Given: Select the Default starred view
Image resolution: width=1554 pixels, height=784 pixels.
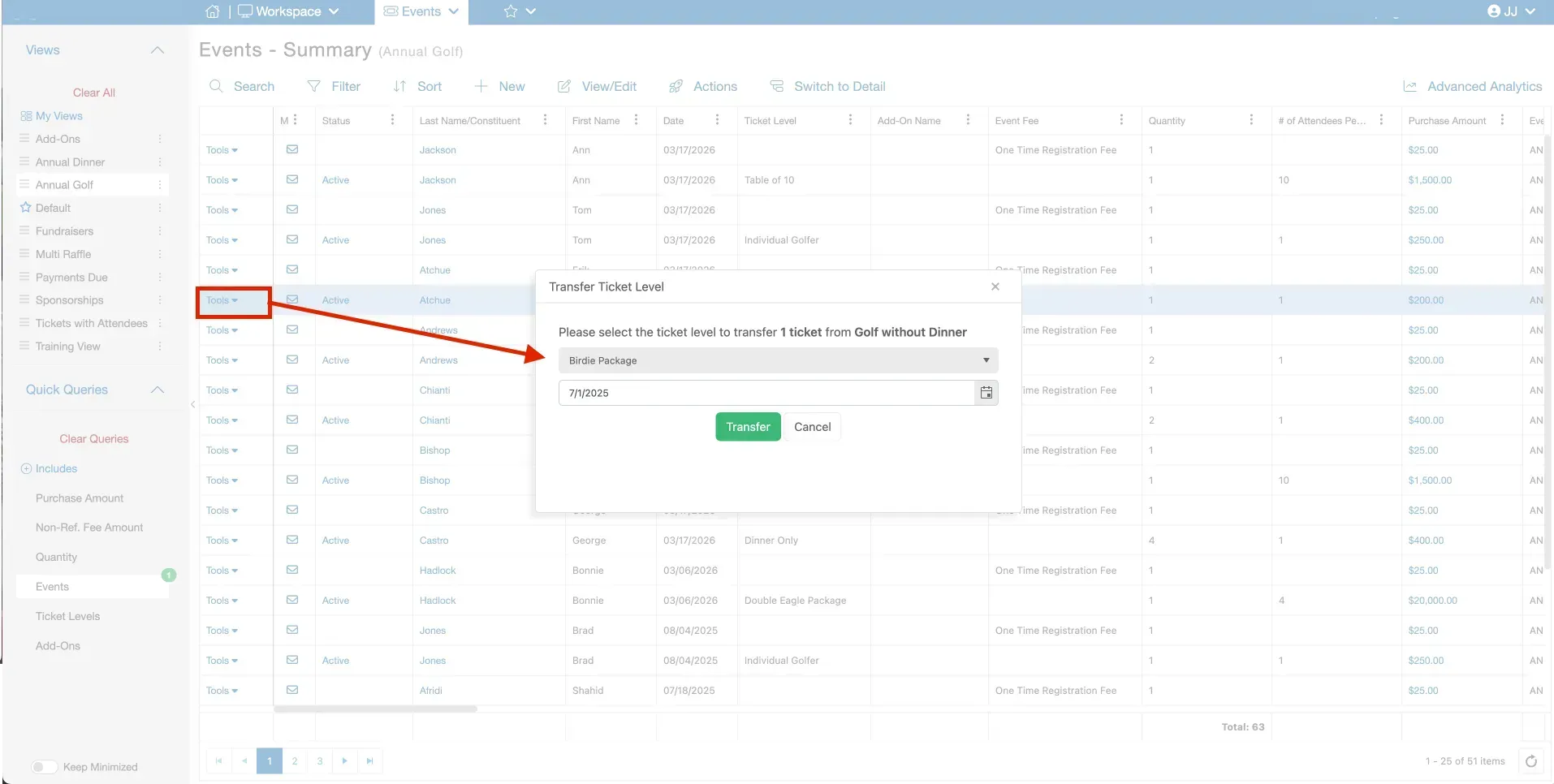Looking at the screenshot, I should 53,208.
